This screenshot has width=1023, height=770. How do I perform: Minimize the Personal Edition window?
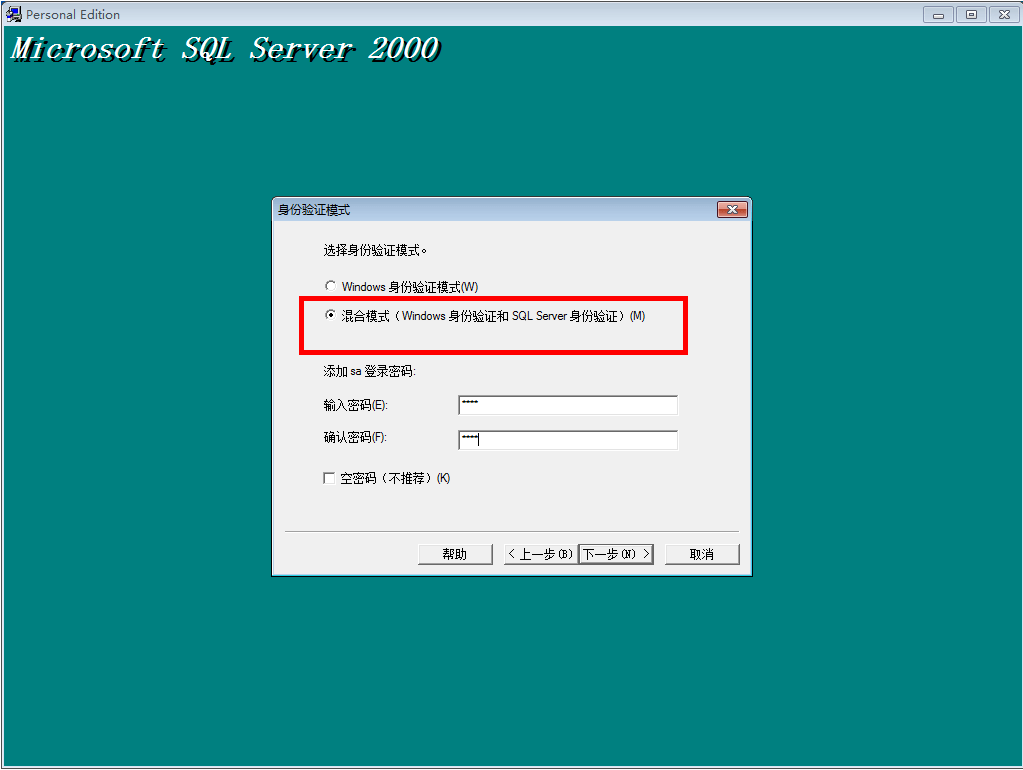[x=937, y=14]
